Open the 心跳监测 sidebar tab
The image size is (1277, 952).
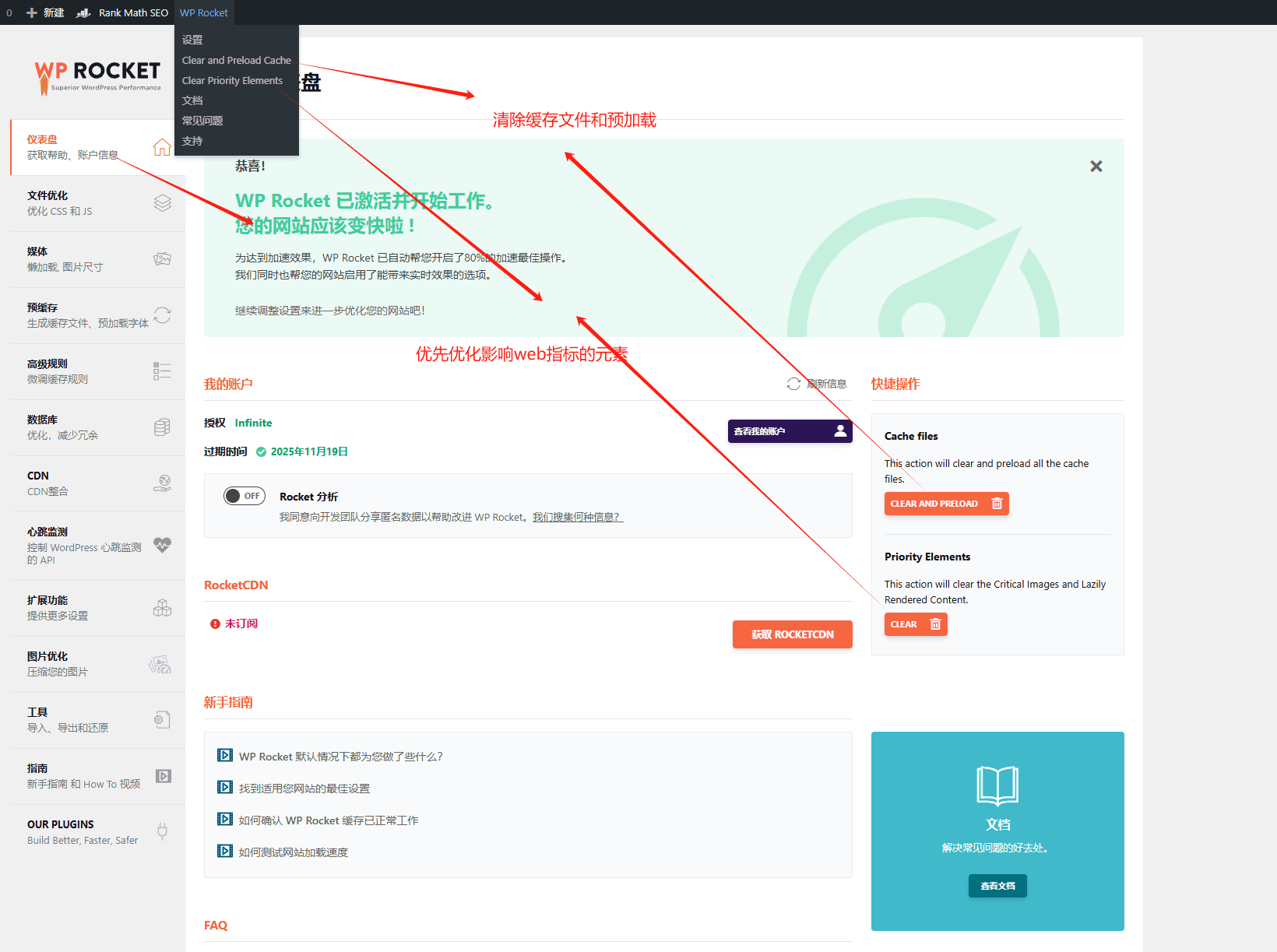98,546
